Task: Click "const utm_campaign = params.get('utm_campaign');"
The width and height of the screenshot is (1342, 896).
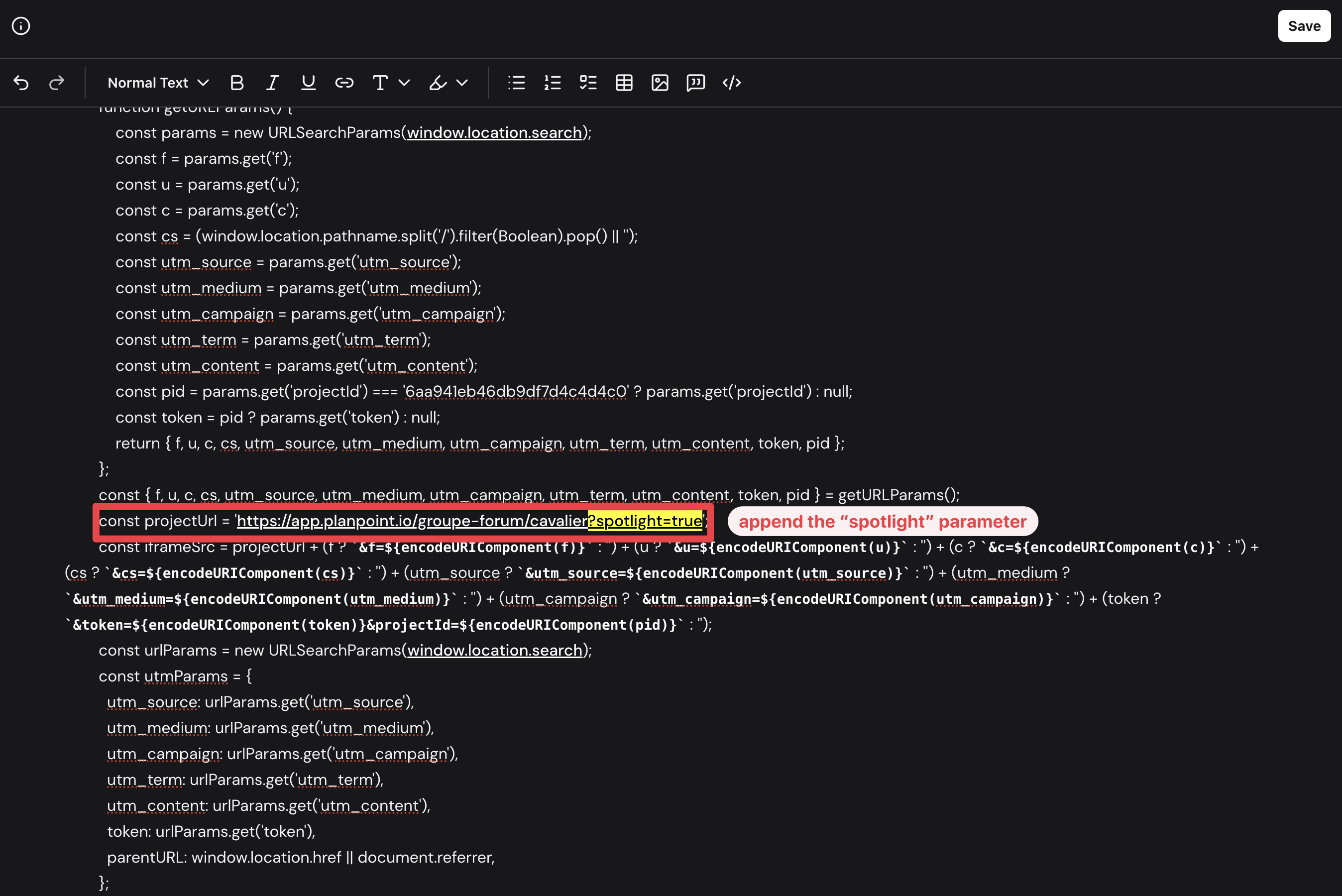Action: [310, 314]
